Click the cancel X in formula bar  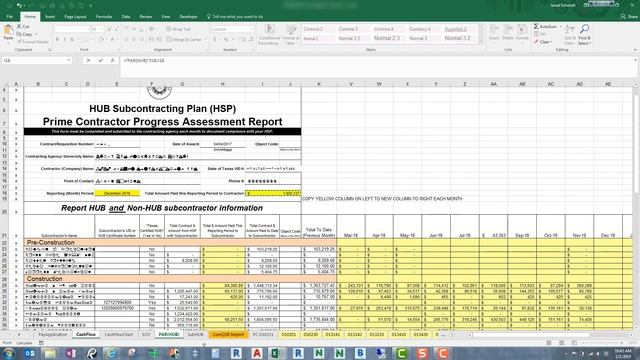[x=88, y=60]
